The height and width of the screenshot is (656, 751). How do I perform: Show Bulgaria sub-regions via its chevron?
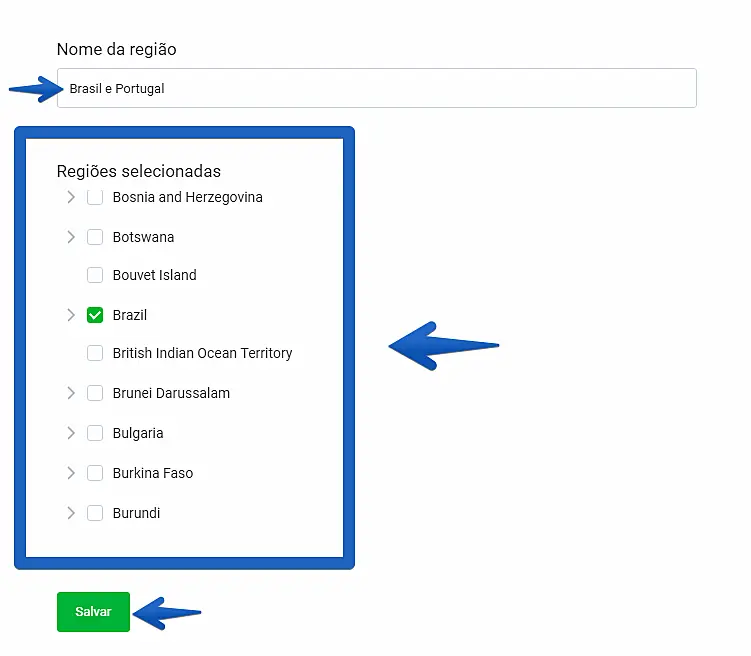70,433
